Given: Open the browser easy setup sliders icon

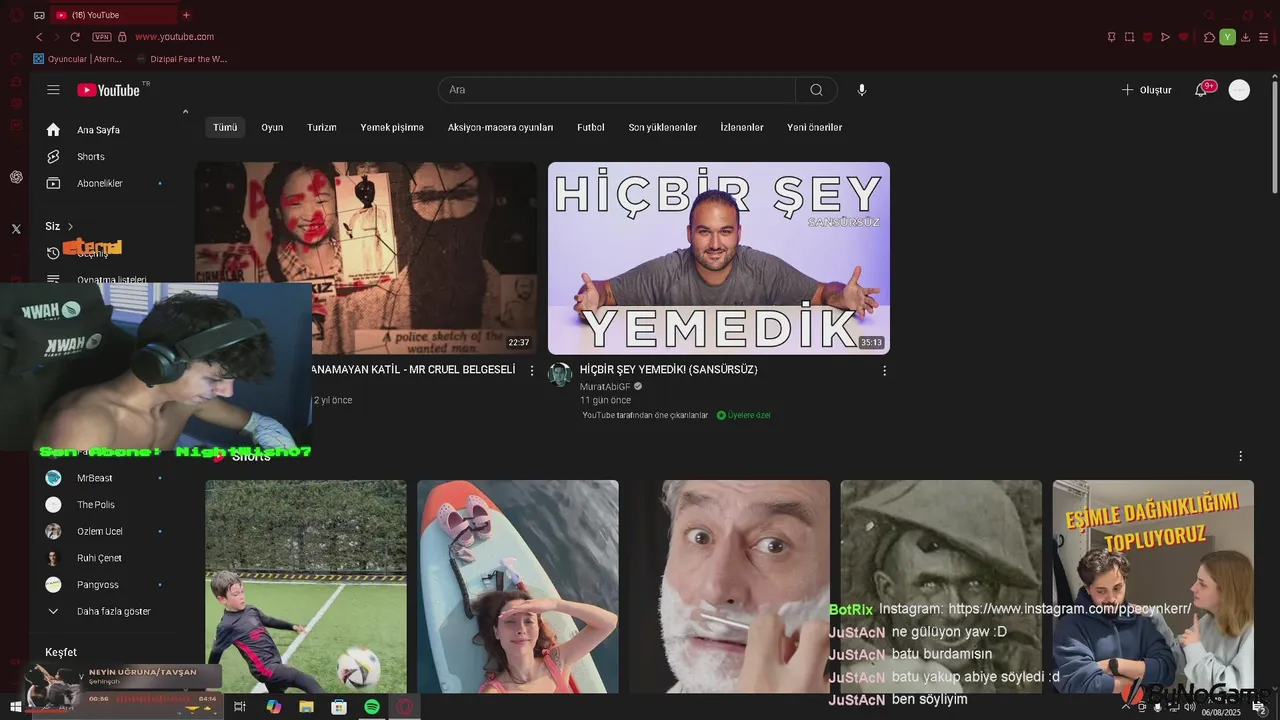Looking at the screenshot, I should pyautogui.click(x=1263, y=37).
